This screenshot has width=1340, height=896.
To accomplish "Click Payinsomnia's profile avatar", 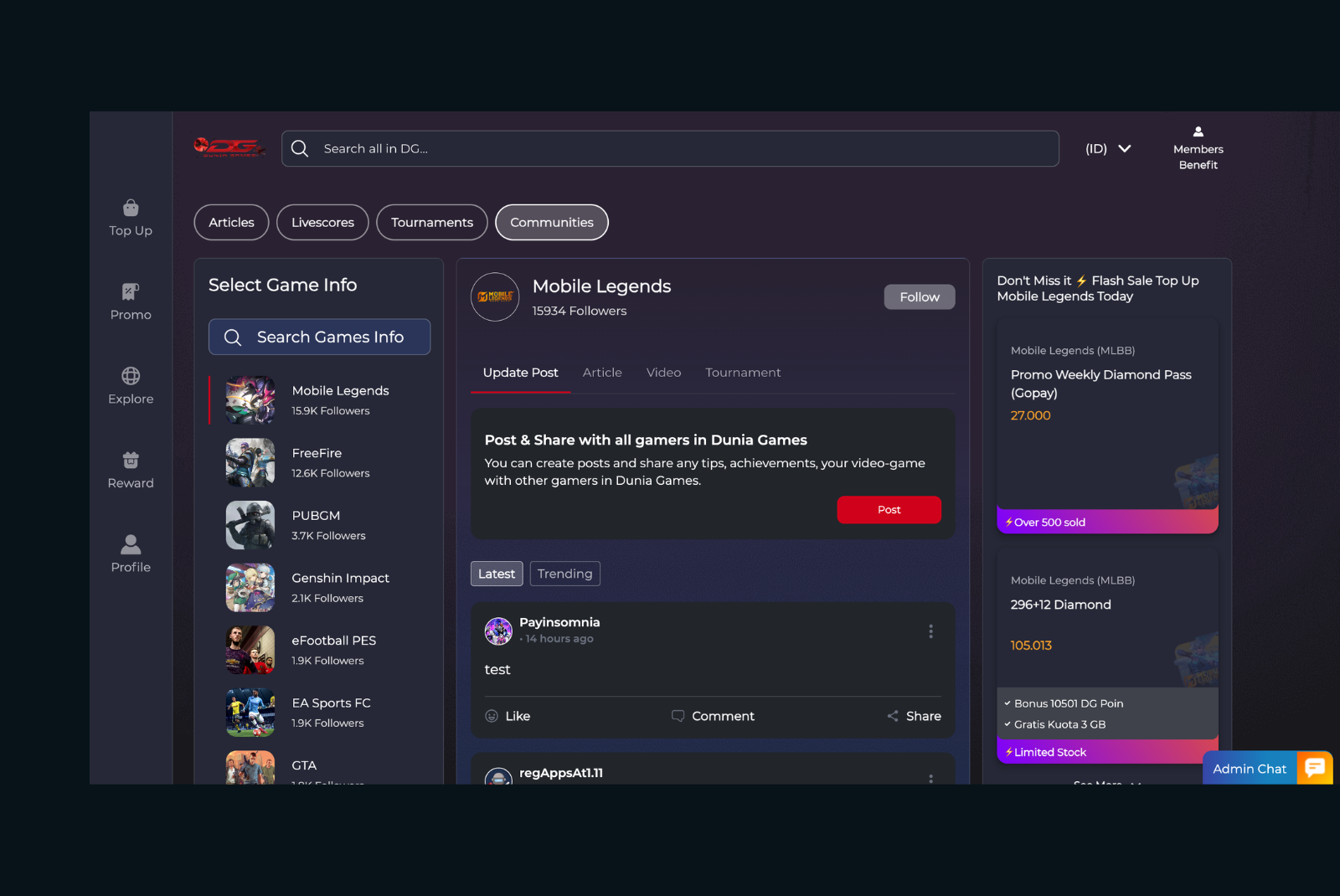I will click(x=498, y=631).
